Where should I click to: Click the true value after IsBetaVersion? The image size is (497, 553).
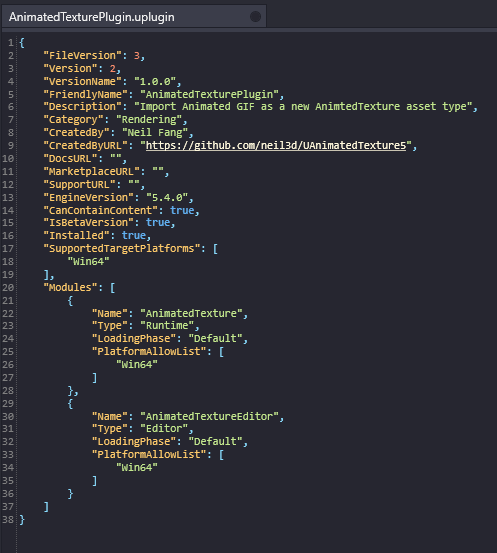coord(158,223)
